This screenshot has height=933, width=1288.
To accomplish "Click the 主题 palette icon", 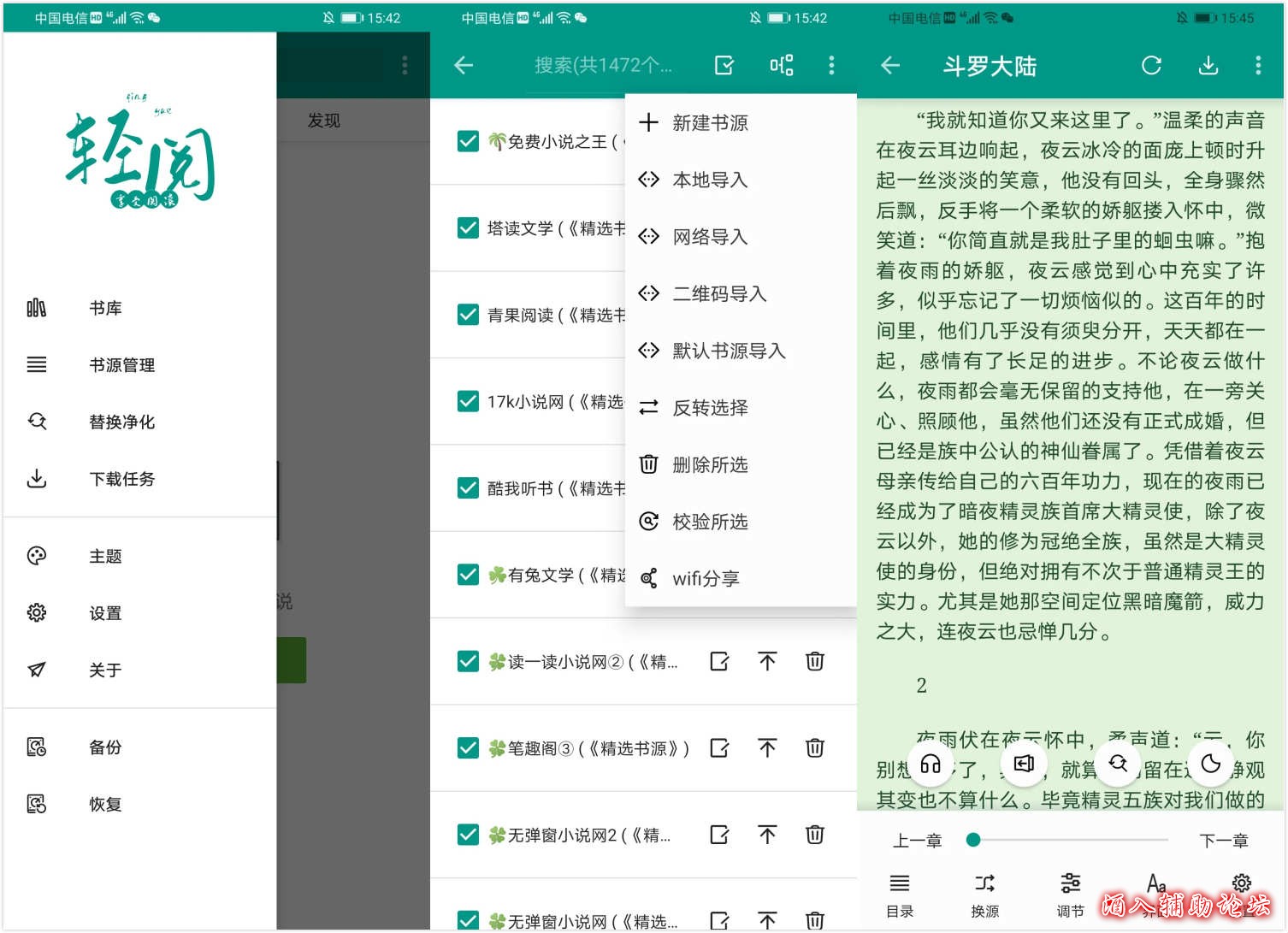I will click(37, 556).
